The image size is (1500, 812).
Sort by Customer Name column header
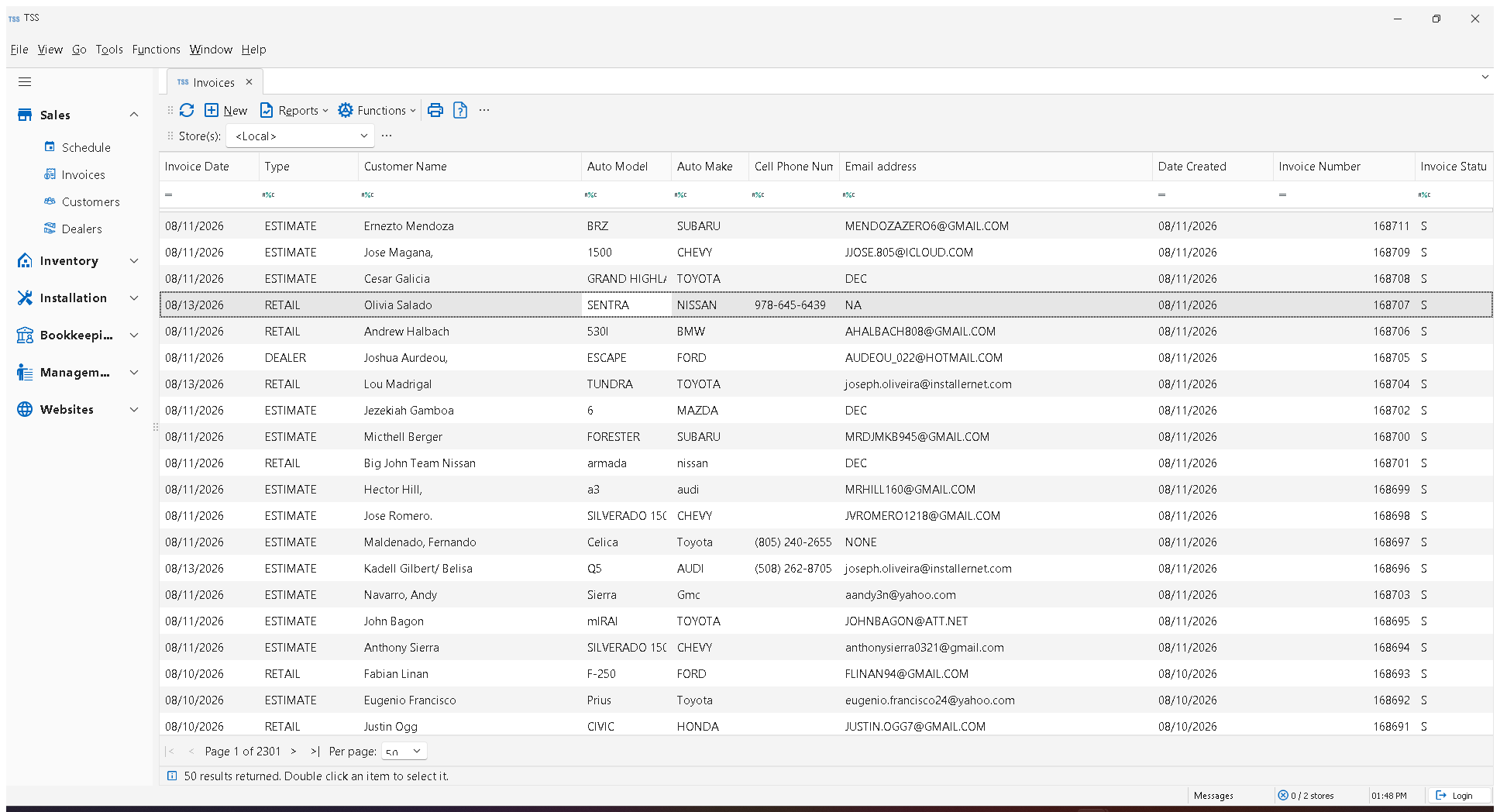click(470, 167)
